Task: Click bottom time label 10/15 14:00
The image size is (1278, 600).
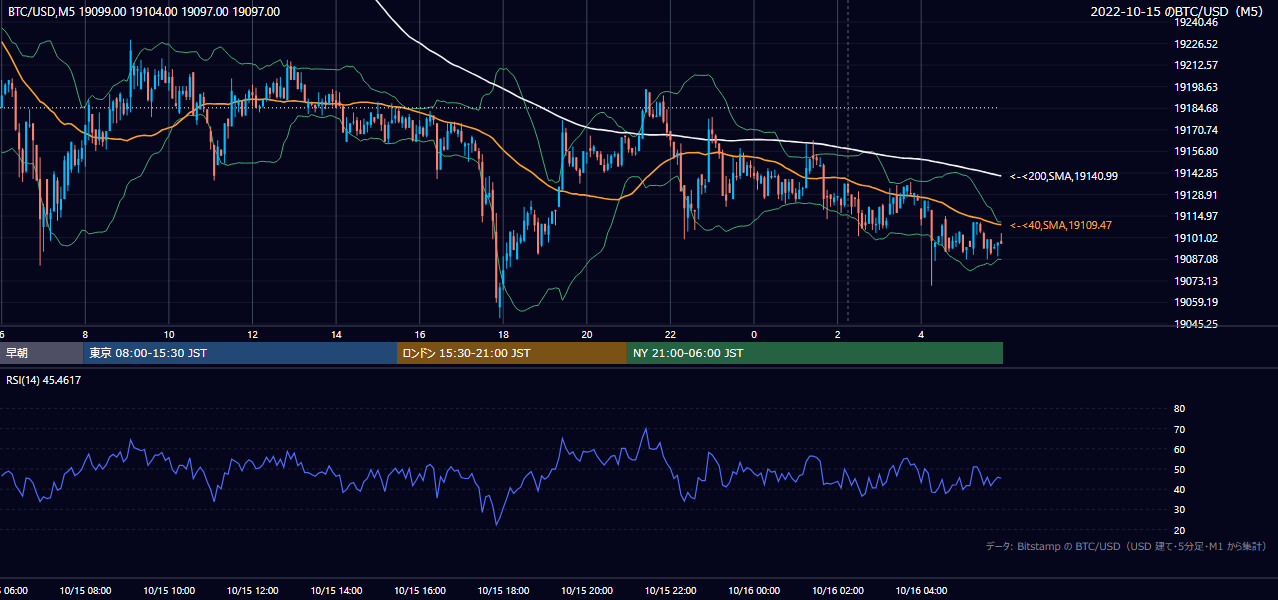Action: tap(336, 591)
